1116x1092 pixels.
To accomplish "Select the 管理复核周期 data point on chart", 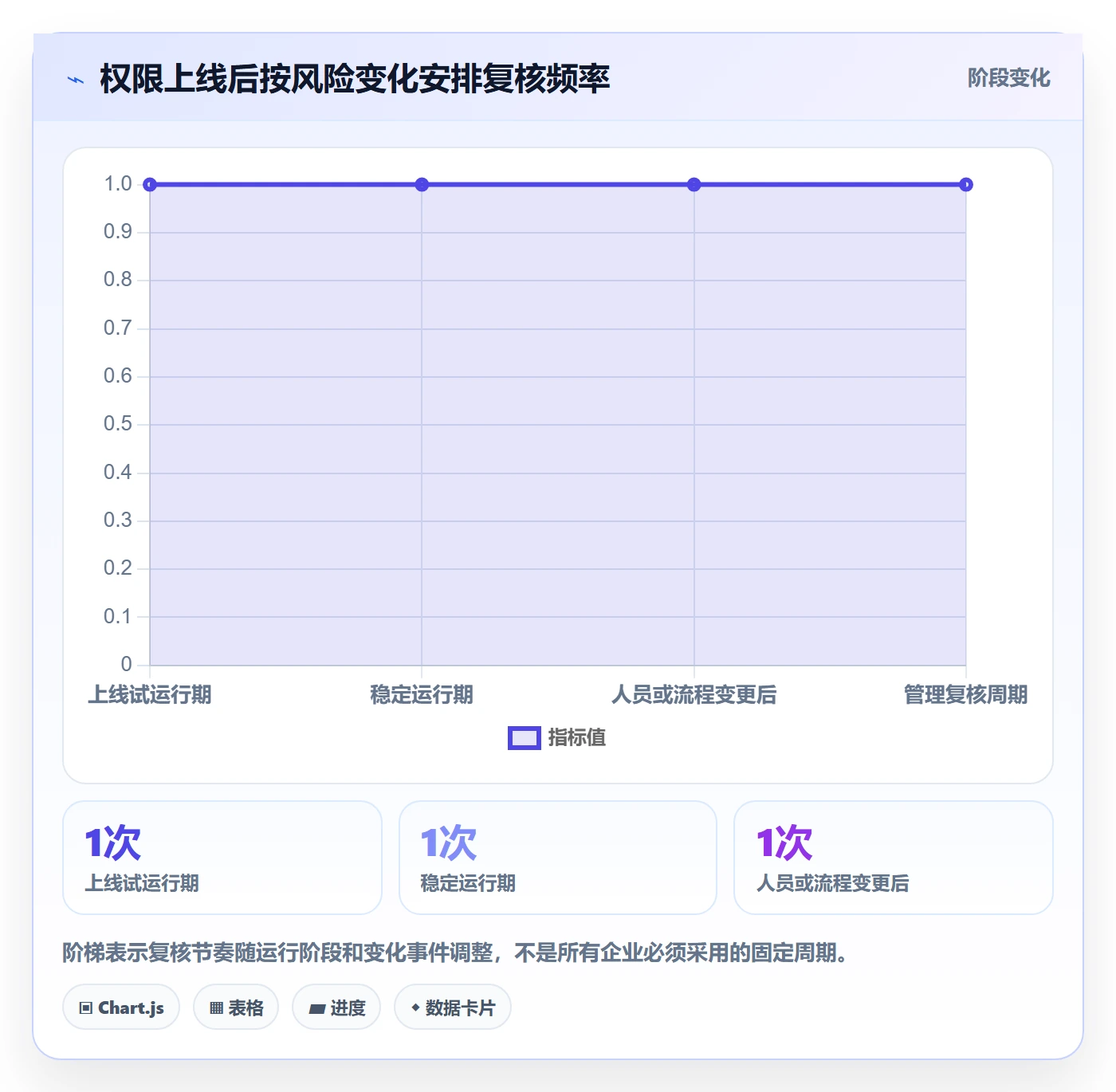I will (966, 185).
